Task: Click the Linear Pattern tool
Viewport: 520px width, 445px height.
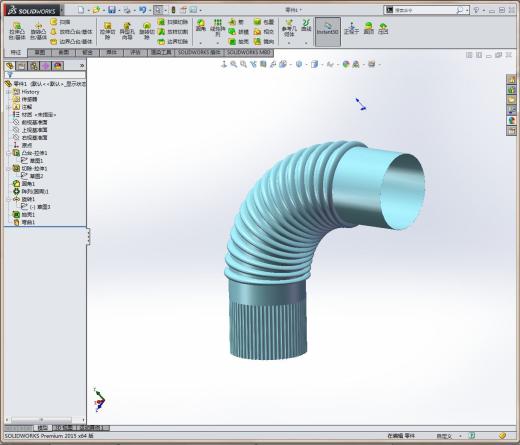Action: coord(218,28)
